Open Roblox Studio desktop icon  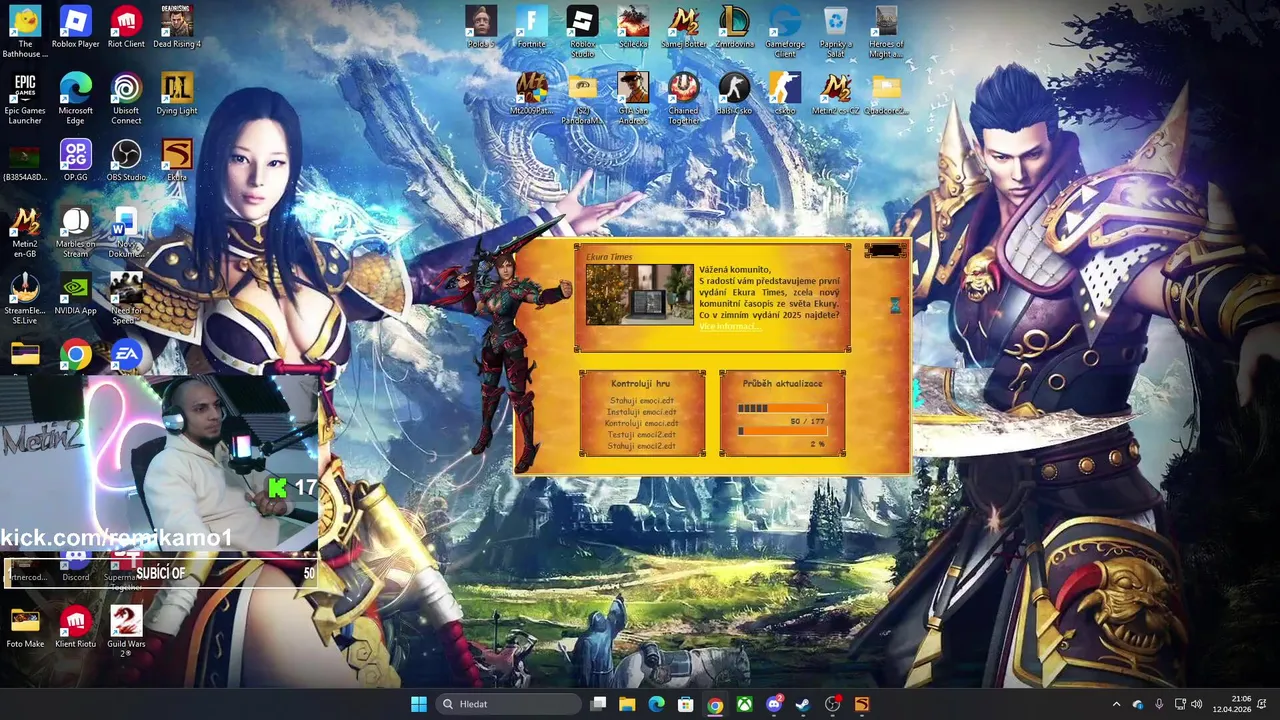582,31
